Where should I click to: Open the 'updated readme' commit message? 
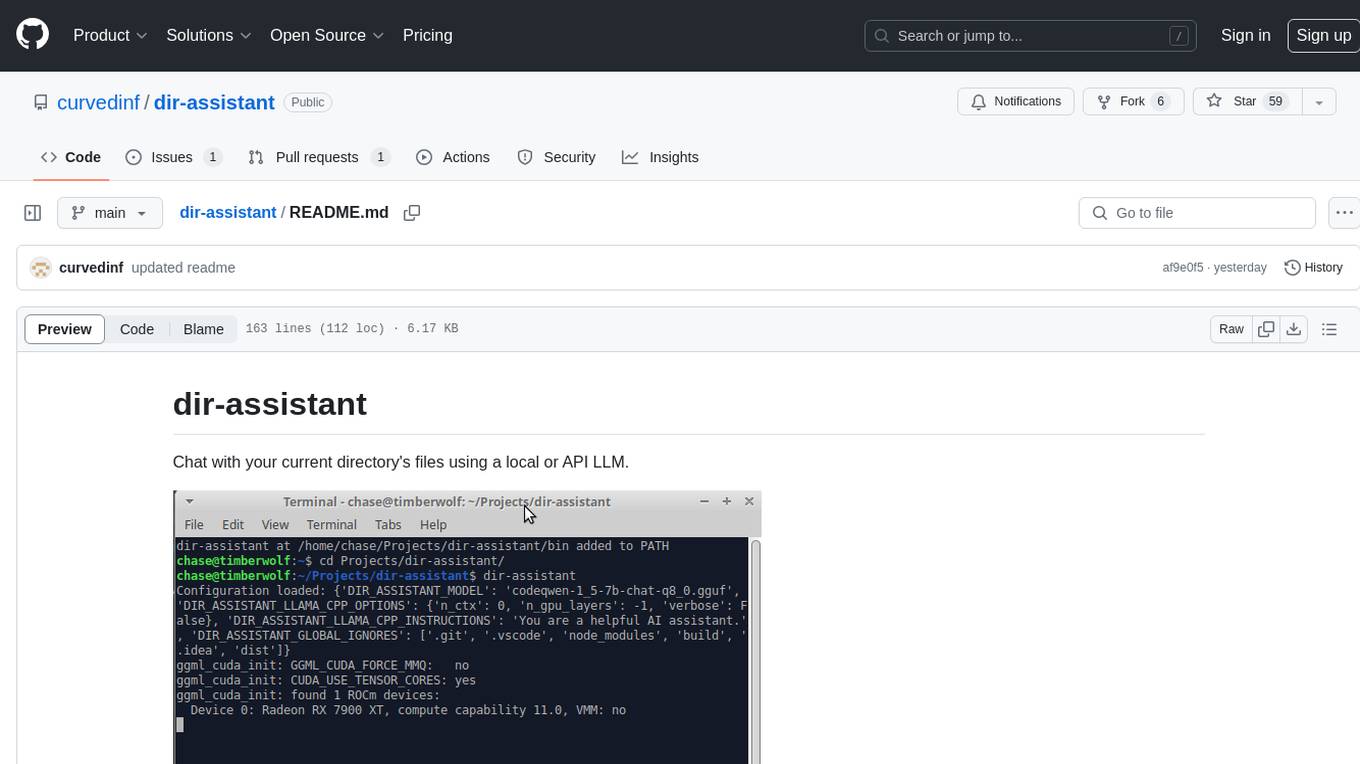pyautogui.click(x=183, y=268)
